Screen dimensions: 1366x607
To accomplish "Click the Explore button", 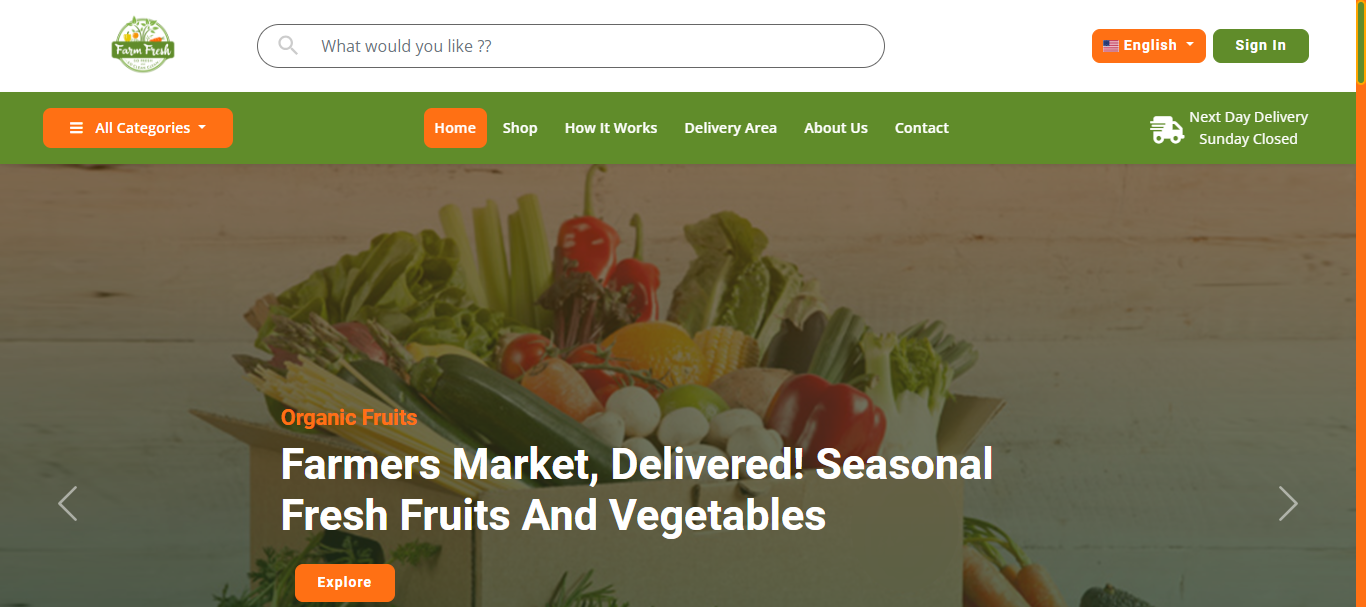I will click(345, 583).
